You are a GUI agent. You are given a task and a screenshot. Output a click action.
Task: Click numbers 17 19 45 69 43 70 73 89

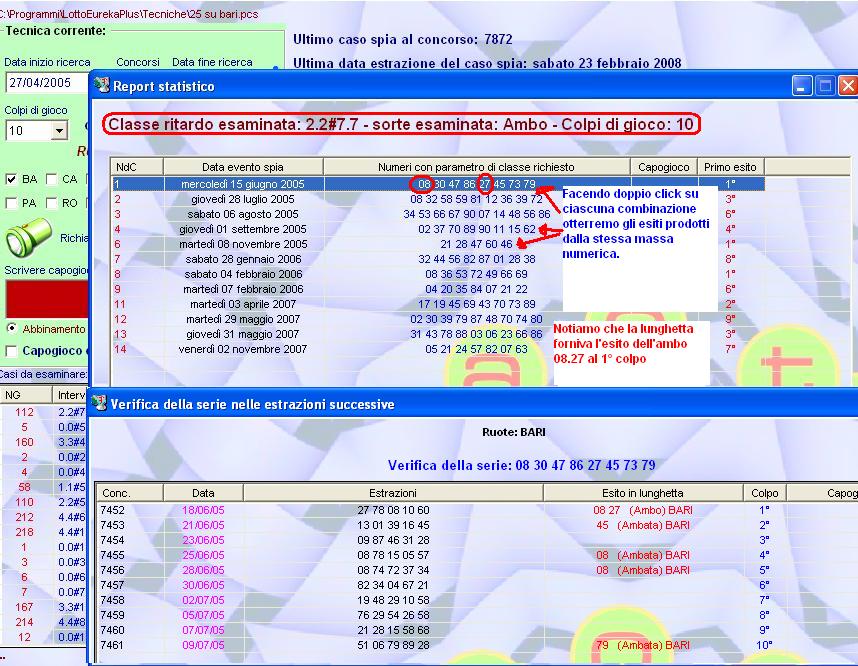click(x=477, y=304)
